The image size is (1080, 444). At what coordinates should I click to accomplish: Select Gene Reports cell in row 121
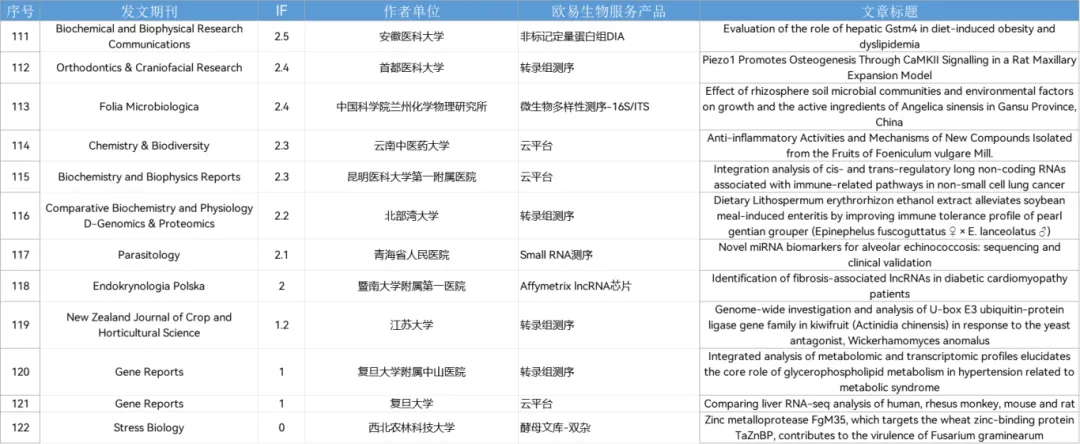(149, 404)
